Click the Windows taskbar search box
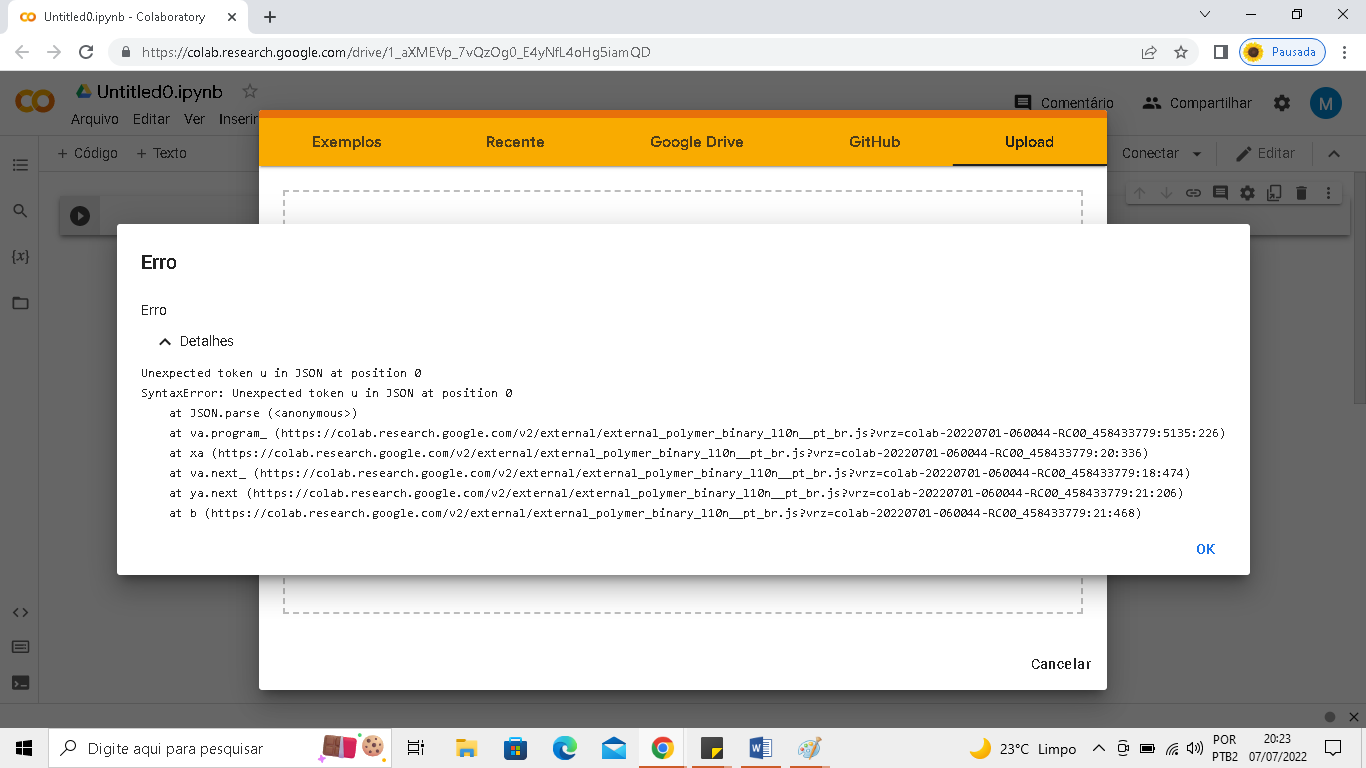 point(222,748)
